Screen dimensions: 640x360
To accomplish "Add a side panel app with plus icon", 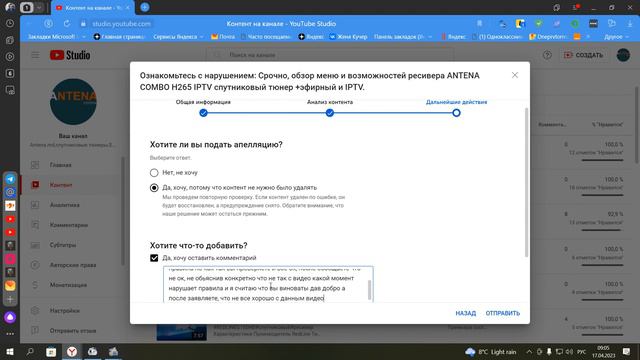I will coord(10,299).
